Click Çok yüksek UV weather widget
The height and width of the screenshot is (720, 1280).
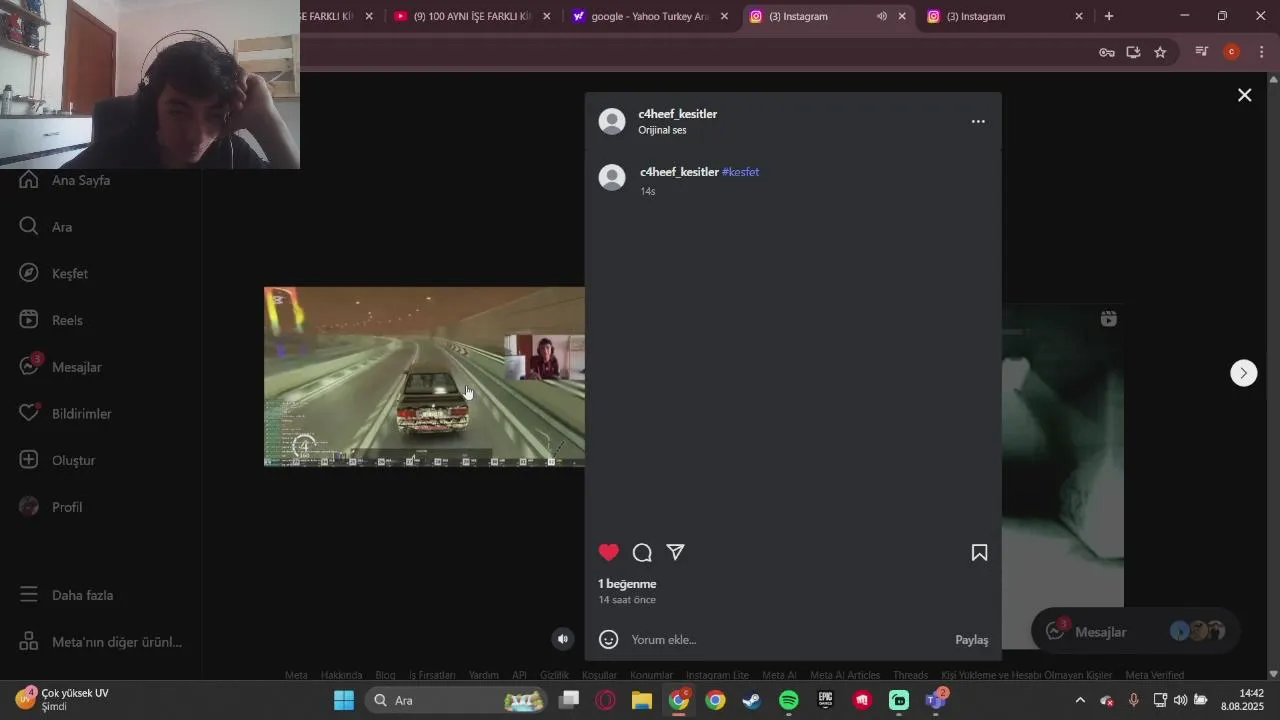pyautogui.click(x=63, y=700)
